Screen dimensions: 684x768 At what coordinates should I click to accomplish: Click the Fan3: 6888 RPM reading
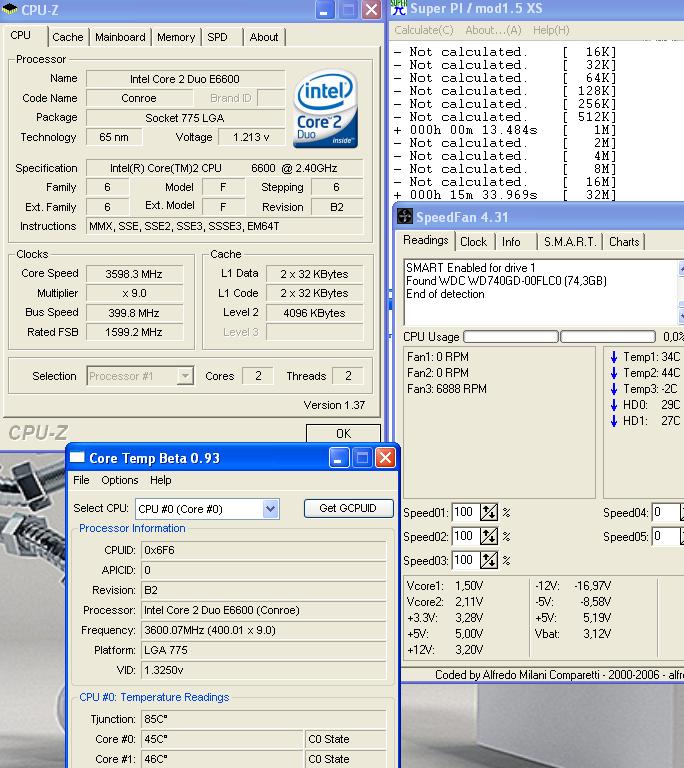(x=447, y=389)
